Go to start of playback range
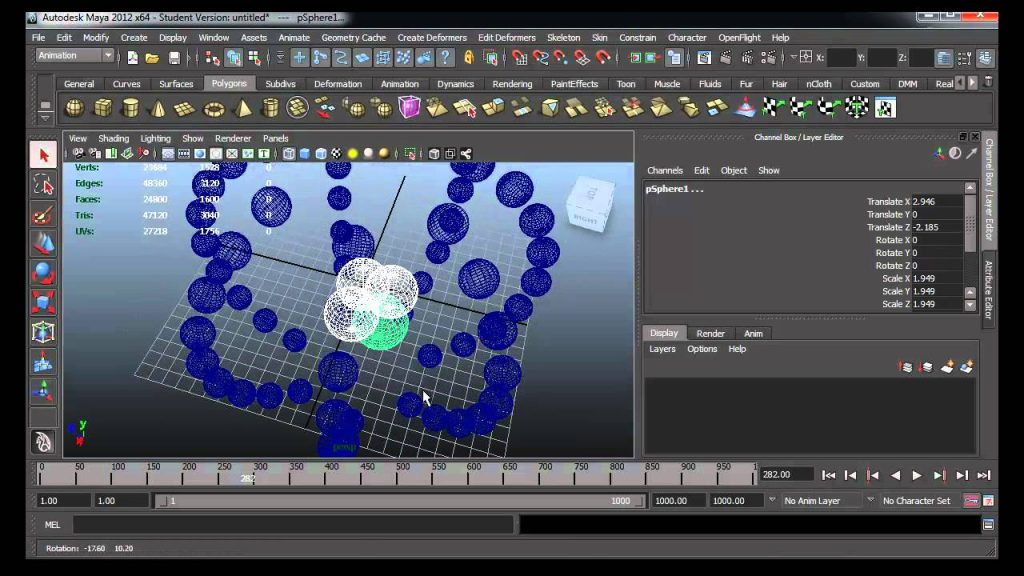 828,475
